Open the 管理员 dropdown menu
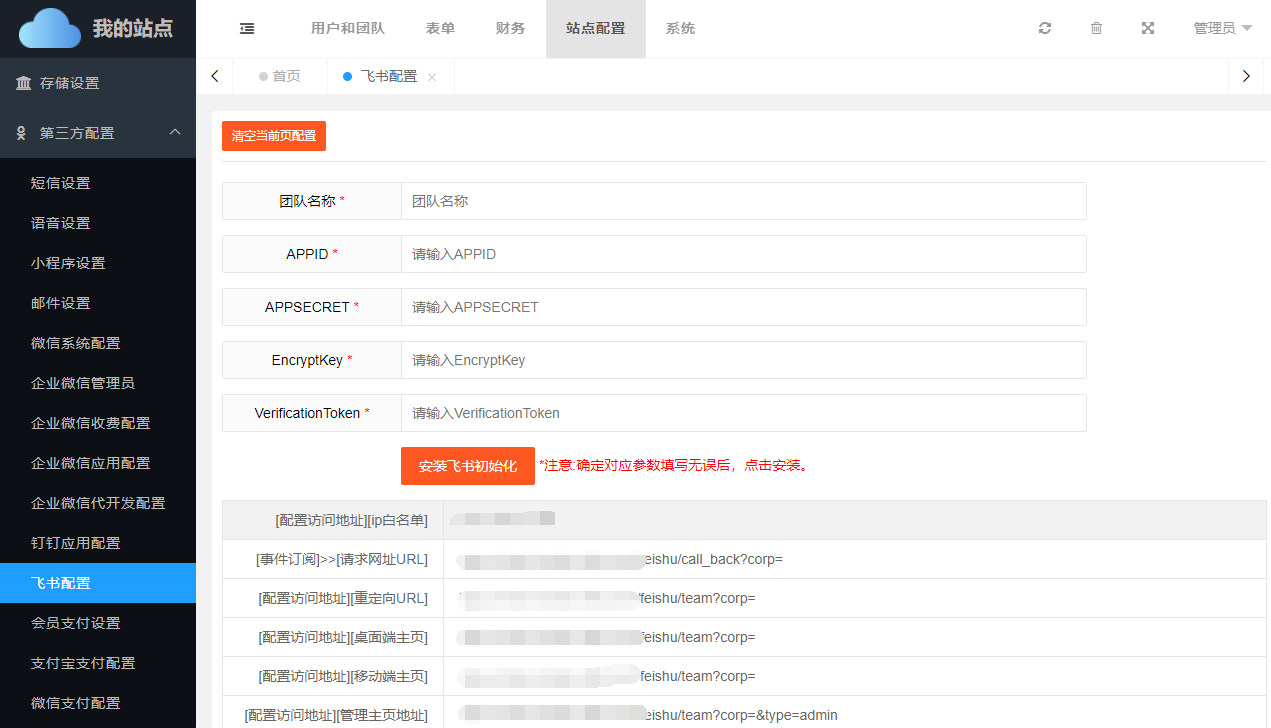 [x=1222, y=29]
